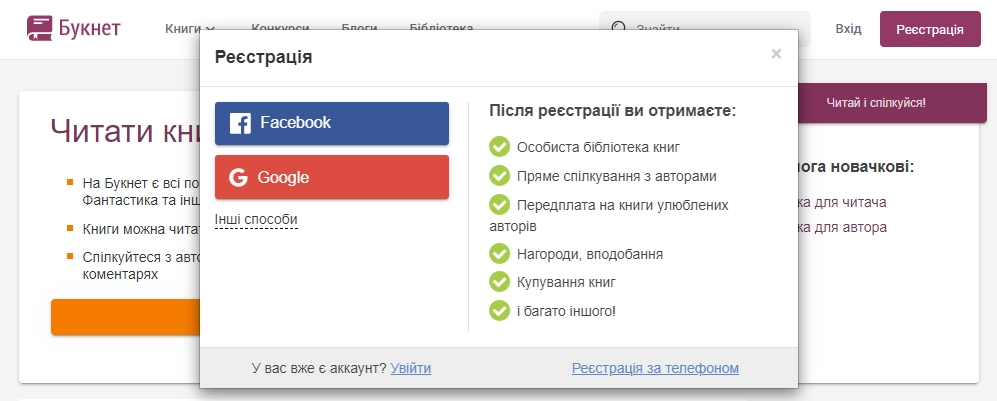997x401 pixels.
Task: Click the checkmark beside Особиста бібліотека книг
Action: [x=499, y=146]
